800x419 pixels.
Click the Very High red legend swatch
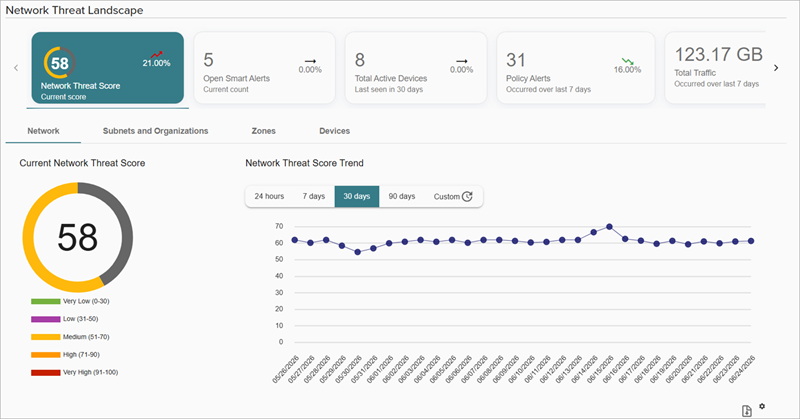coord(45,373)
